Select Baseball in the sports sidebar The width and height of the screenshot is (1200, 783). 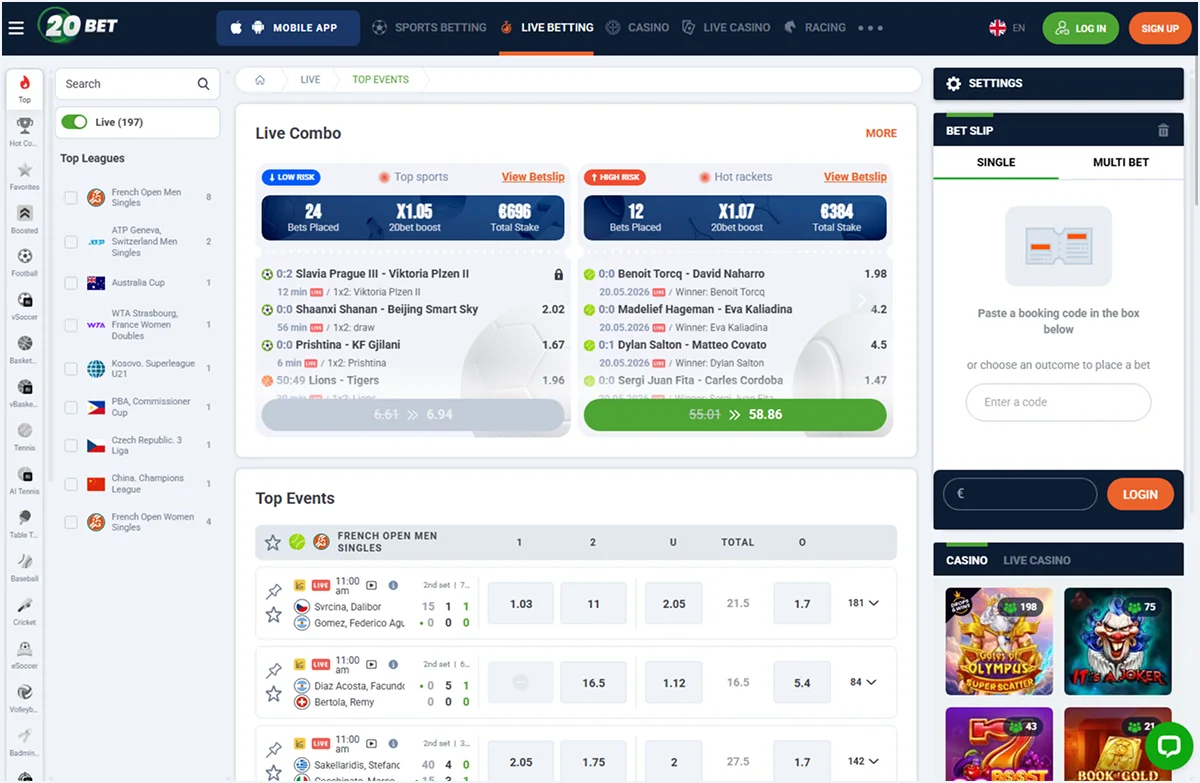point(24,567)
